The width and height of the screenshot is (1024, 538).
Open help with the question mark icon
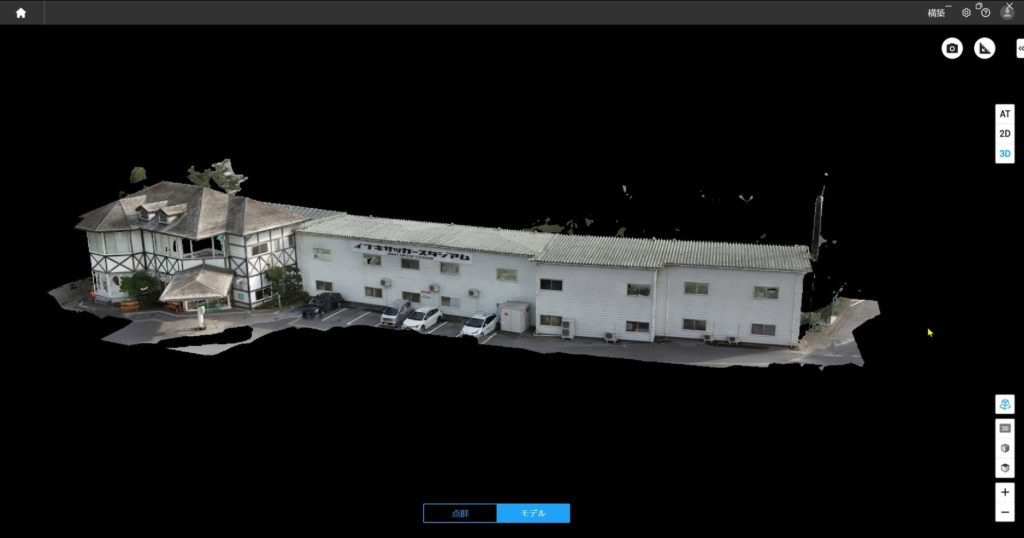click(x=986, y=13)
